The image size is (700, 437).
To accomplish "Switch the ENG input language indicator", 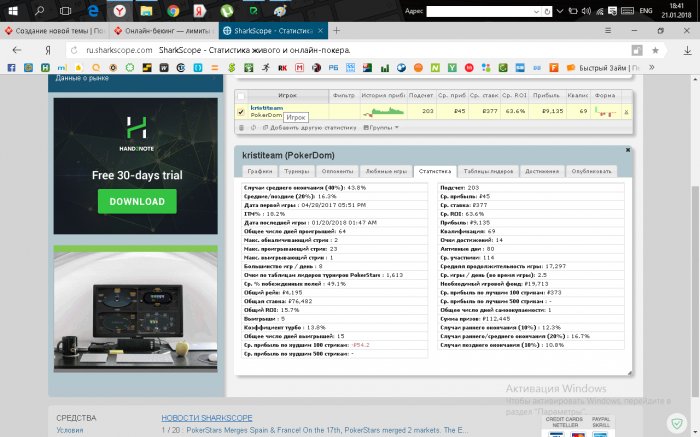I will coord(646,11).
